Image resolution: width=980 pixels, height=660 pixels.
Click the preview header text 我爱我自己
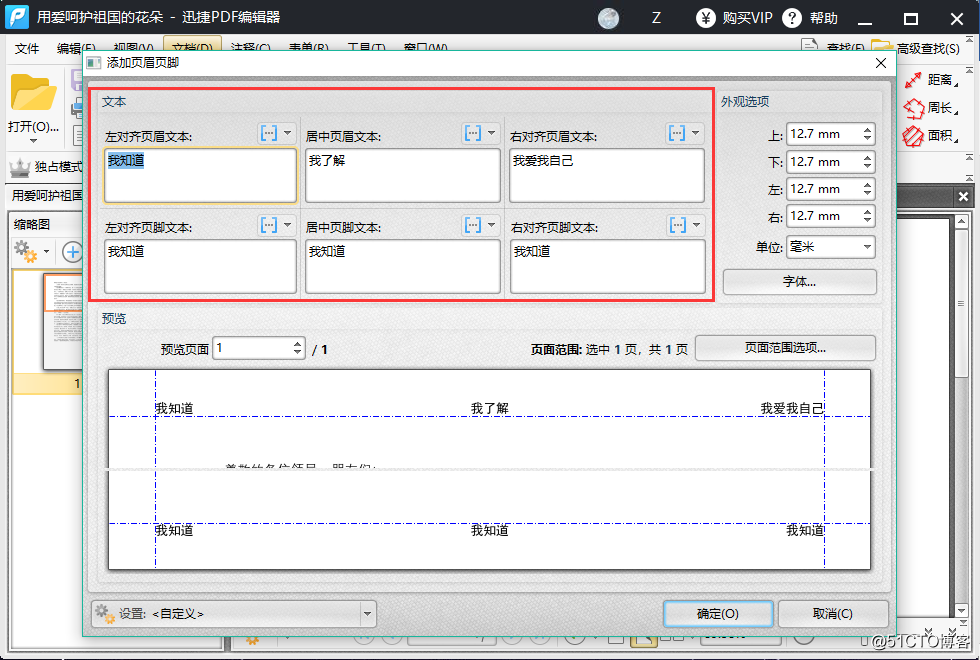tap(792, 408)
